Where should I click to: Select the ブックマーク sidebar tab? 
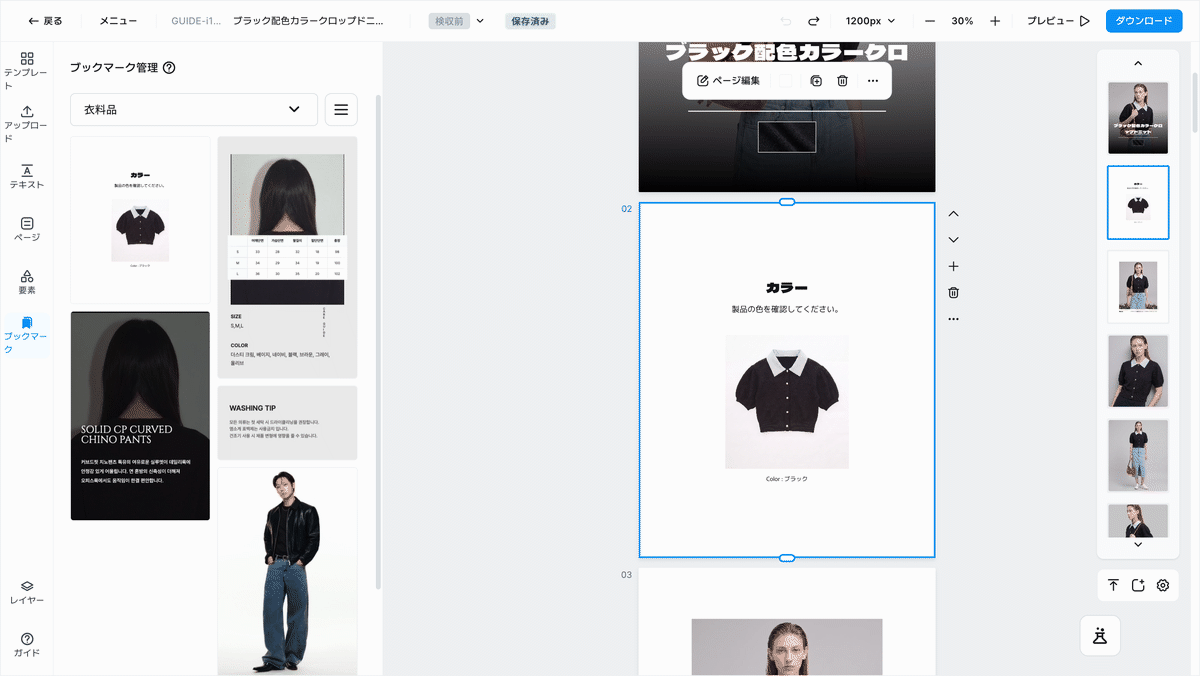point(27,335)
